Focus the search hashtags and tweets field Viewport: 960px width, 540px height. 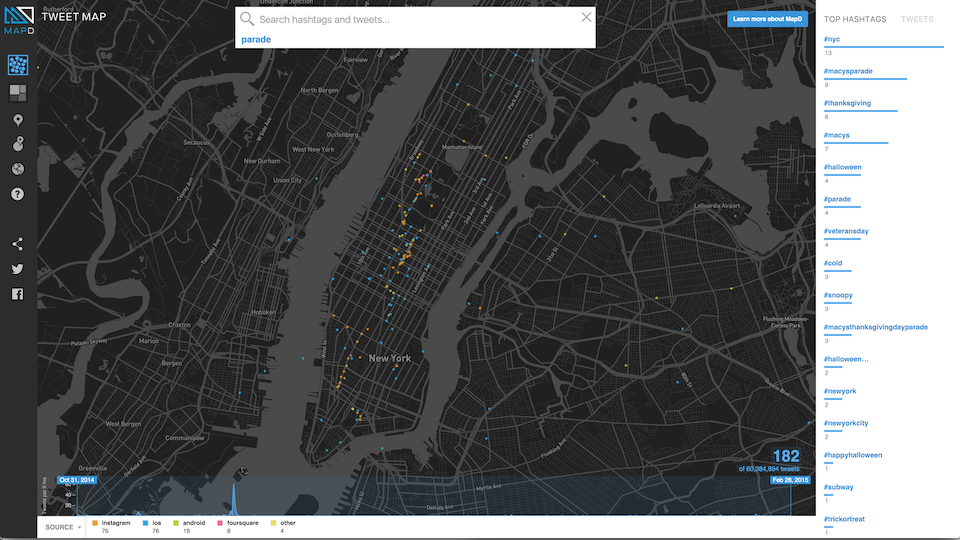tap(416, 20)
